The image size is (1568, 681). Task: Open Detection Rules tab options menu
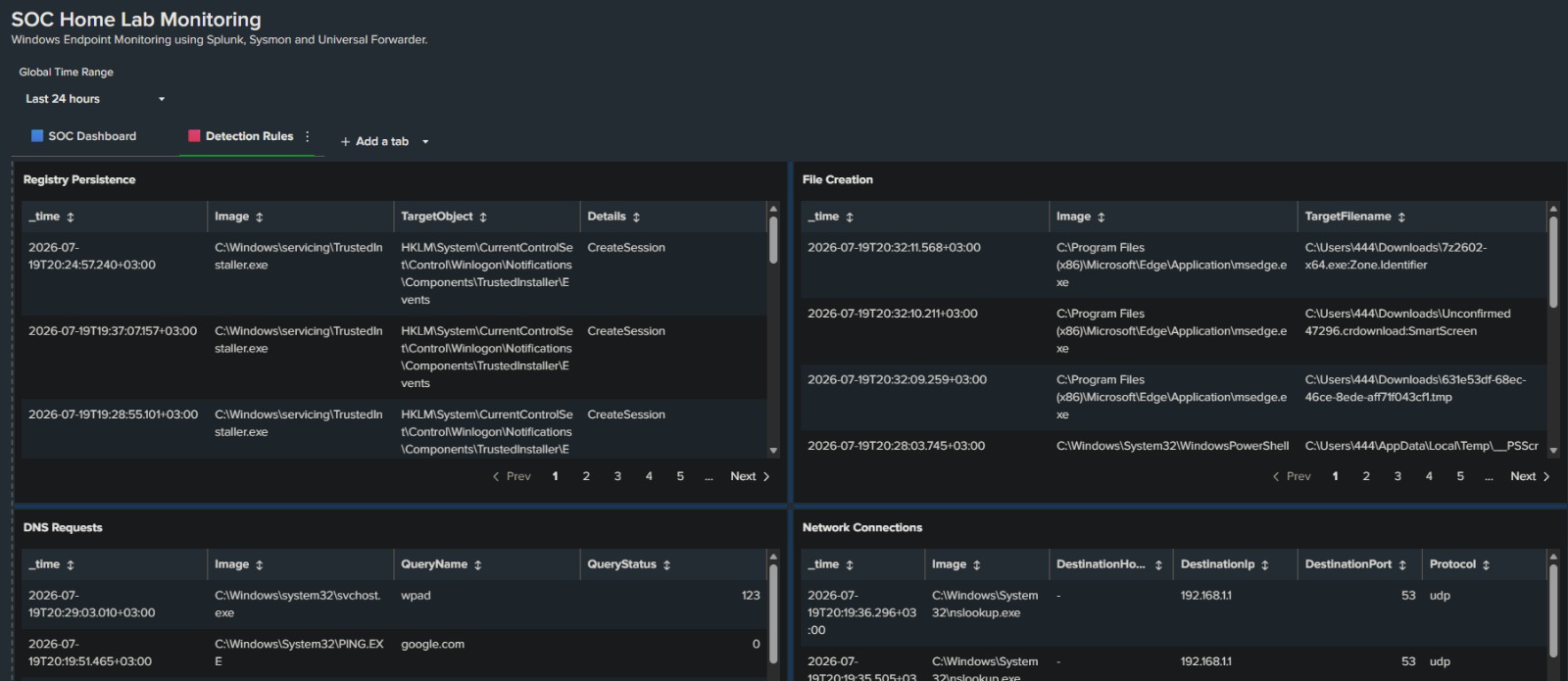(x=308, y=136)
